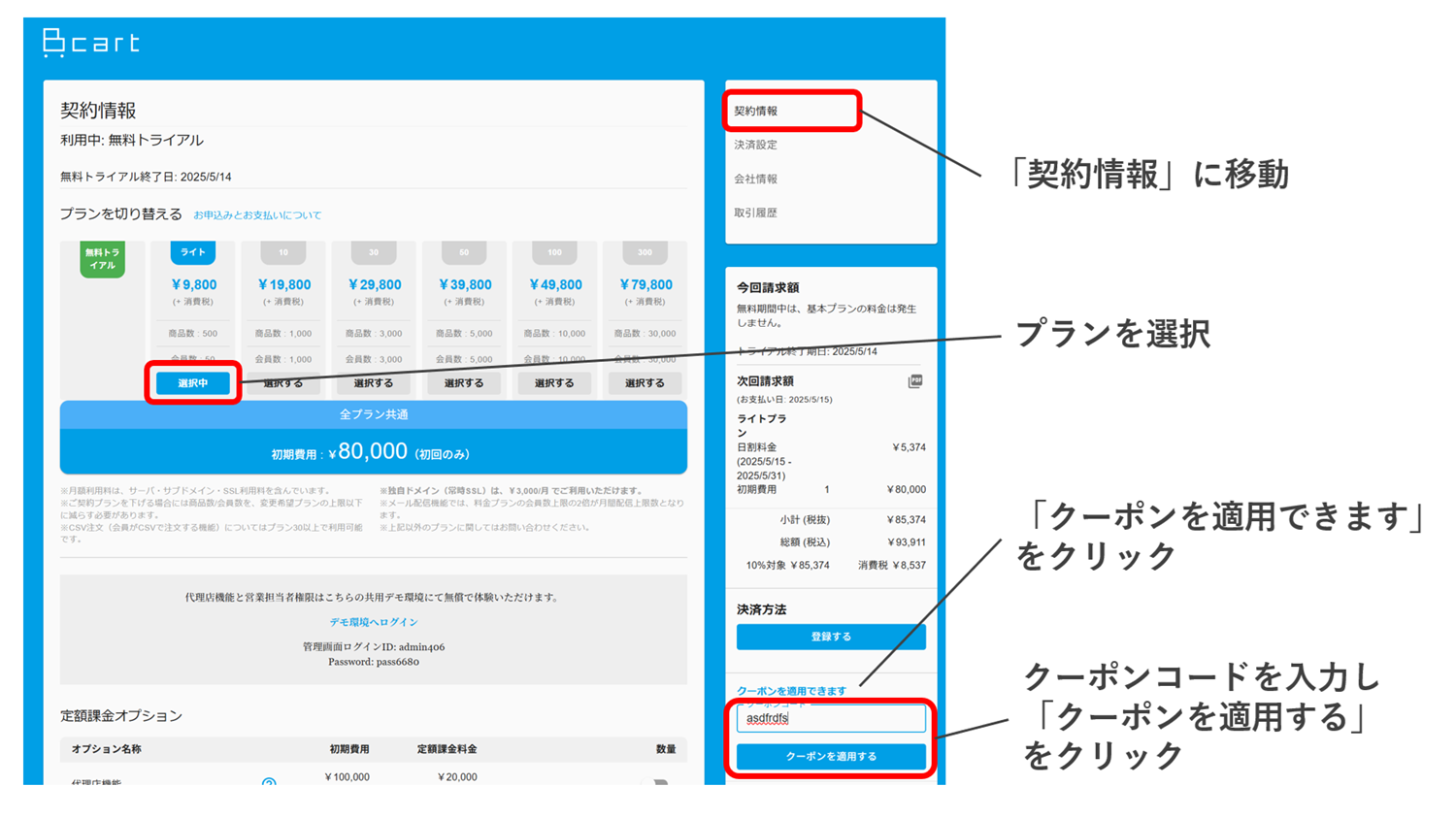Select the ライト plan badge
This screenshot has width=1456, height=819.
click(x=193, y=252)
